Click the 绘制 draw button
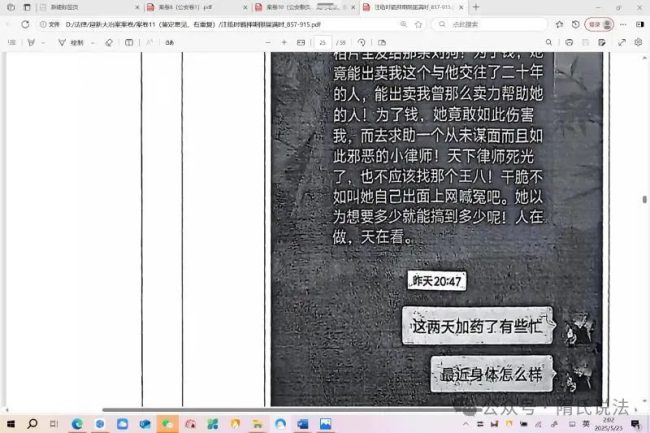The height and width of the screenshot is (433, 650). tap(76, 42)
